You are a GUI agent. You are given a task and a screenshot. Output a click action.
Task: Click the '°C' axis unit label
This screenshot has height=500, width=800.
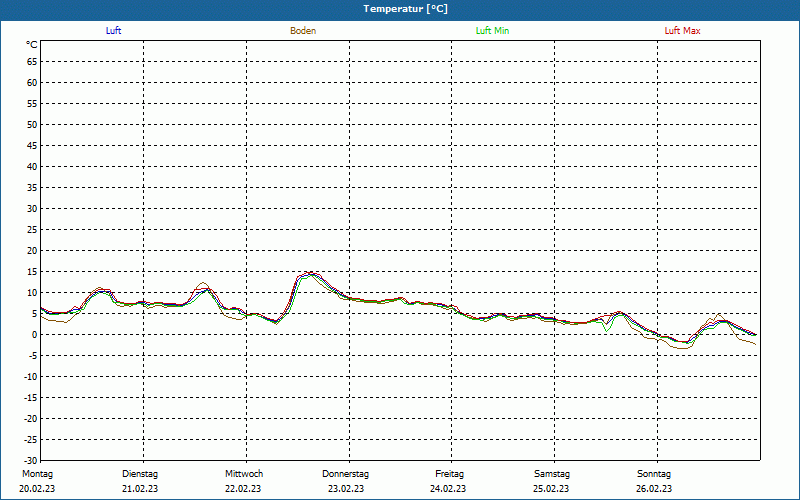32,45
